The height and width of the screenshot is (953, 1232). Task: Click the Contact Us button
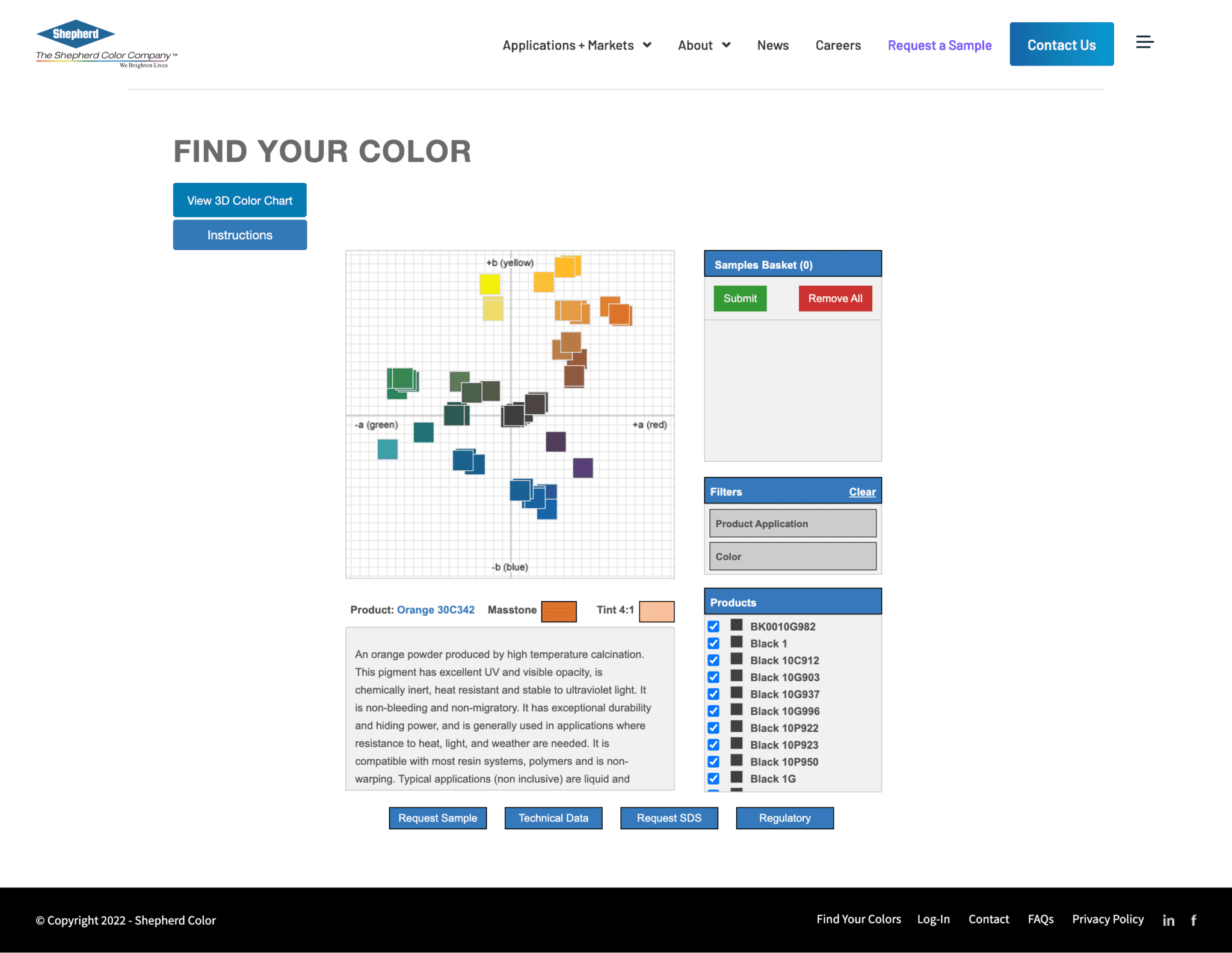pyautogui.click(x=1062, y=44)
